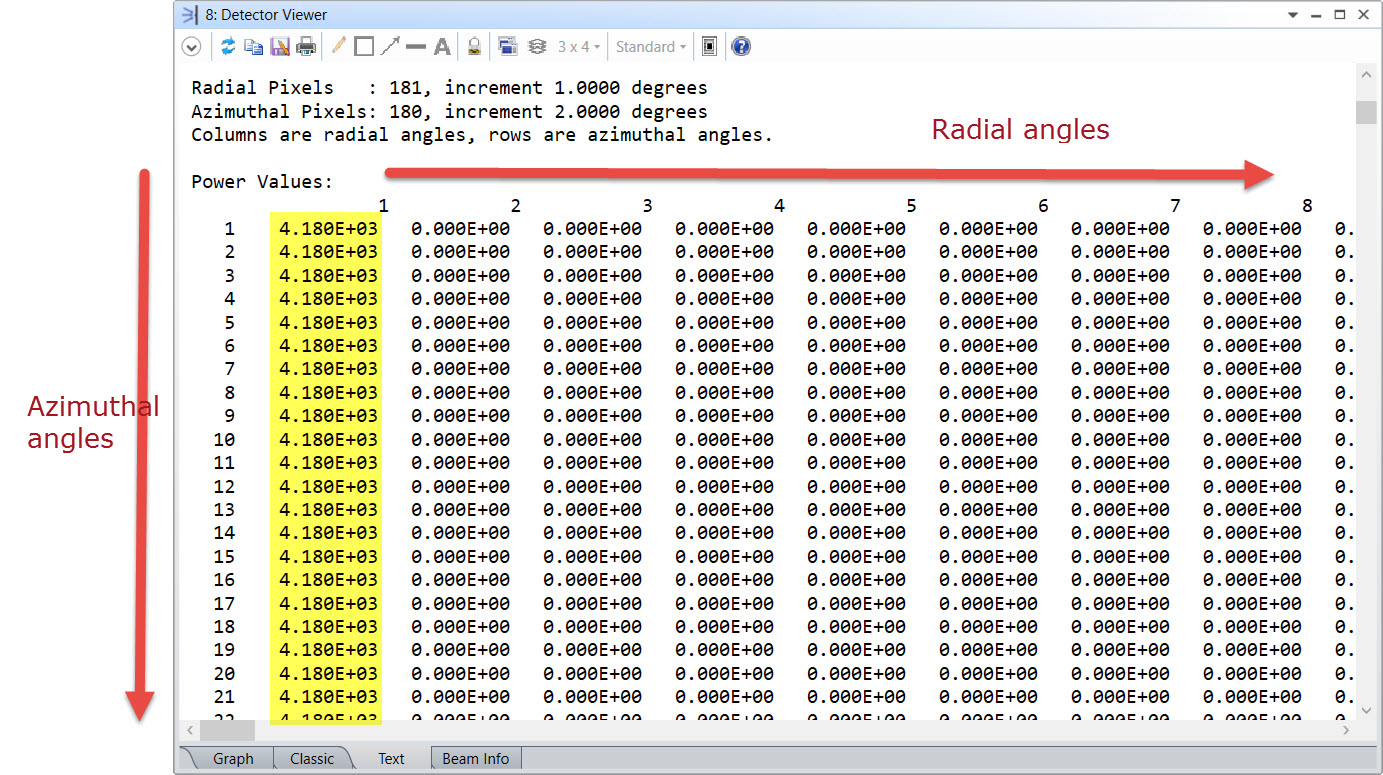Click the horizontal scrollbar right arrow
Viewport: 1383px width, 775px height.
tap(1346, 731)
